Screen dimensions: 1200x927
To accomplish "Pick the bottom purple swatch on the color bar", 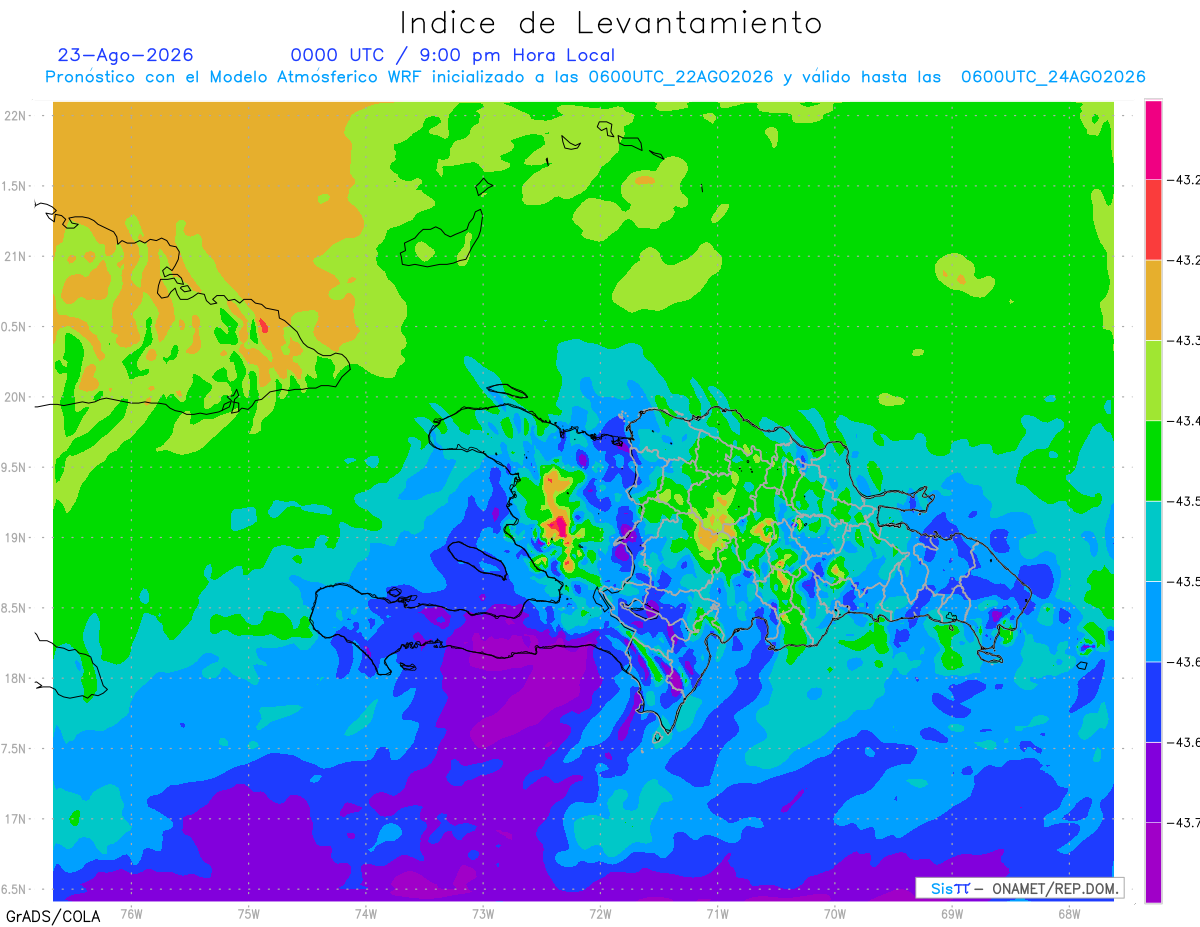I will click(1153, 862).
